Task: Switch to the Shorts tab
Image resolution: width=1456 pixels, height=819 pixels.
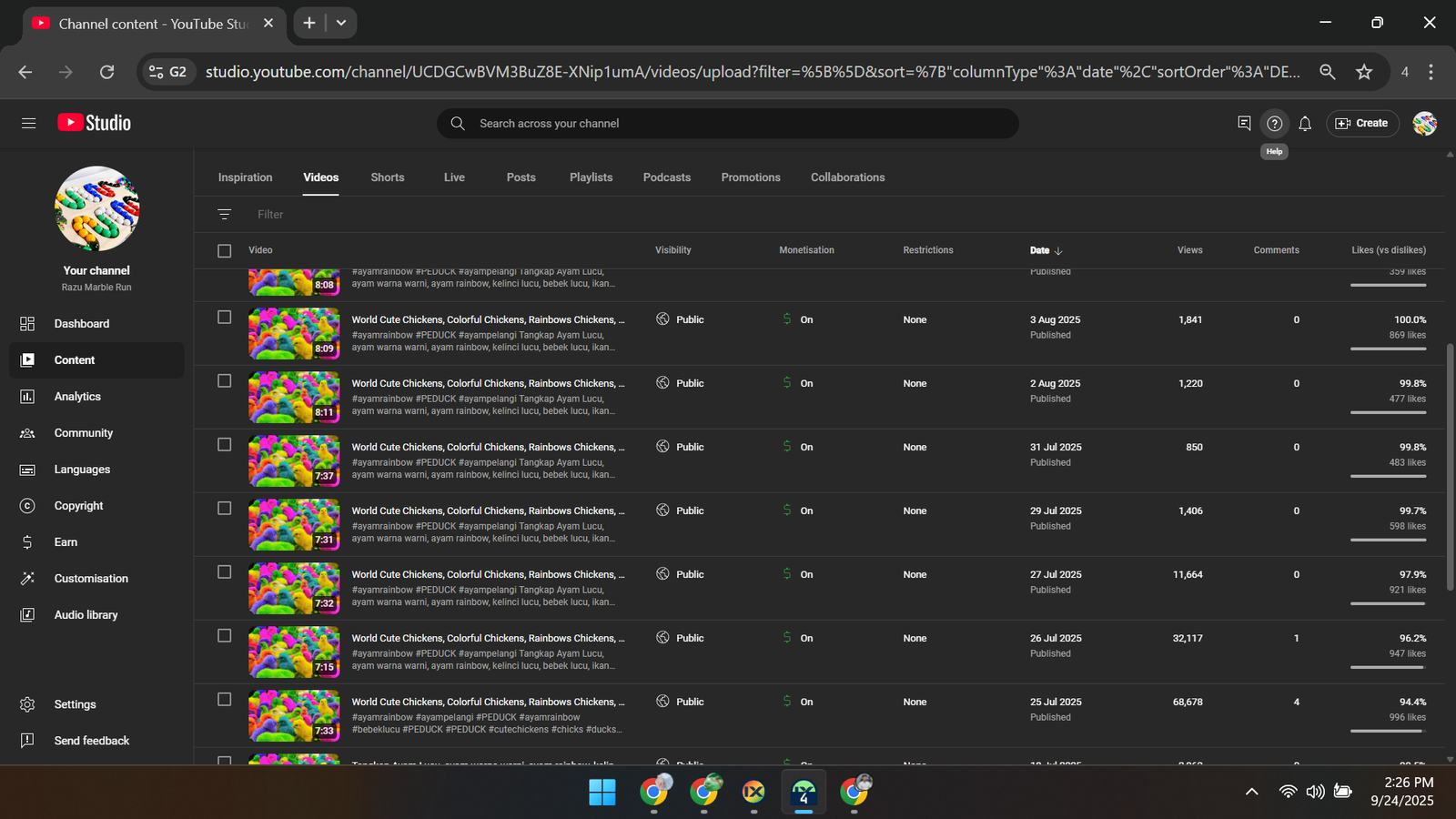Action: [x=387, y=177]
